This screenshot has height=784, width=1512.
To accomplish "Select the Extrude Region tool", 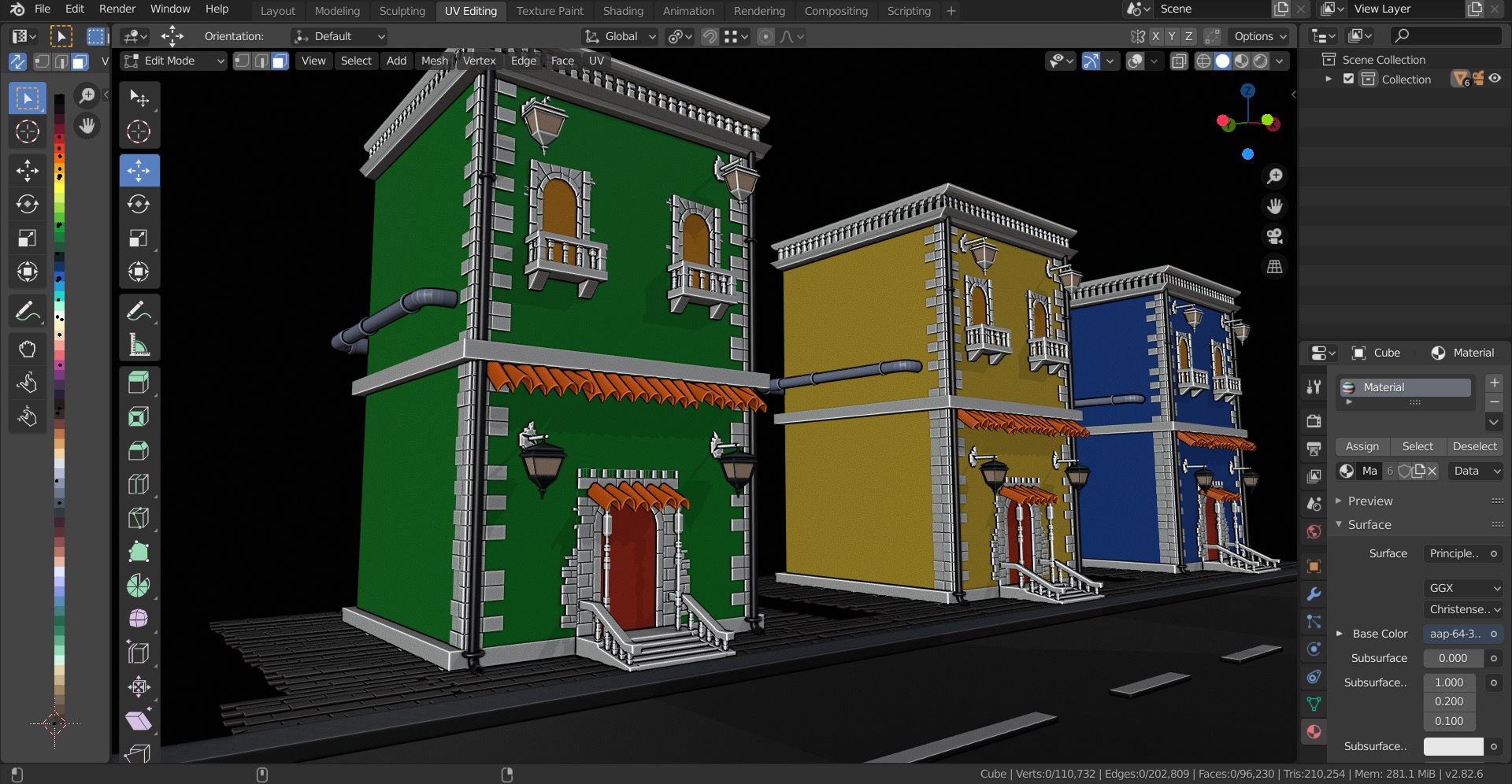I will pyautogui.click(x=139, y=383).
